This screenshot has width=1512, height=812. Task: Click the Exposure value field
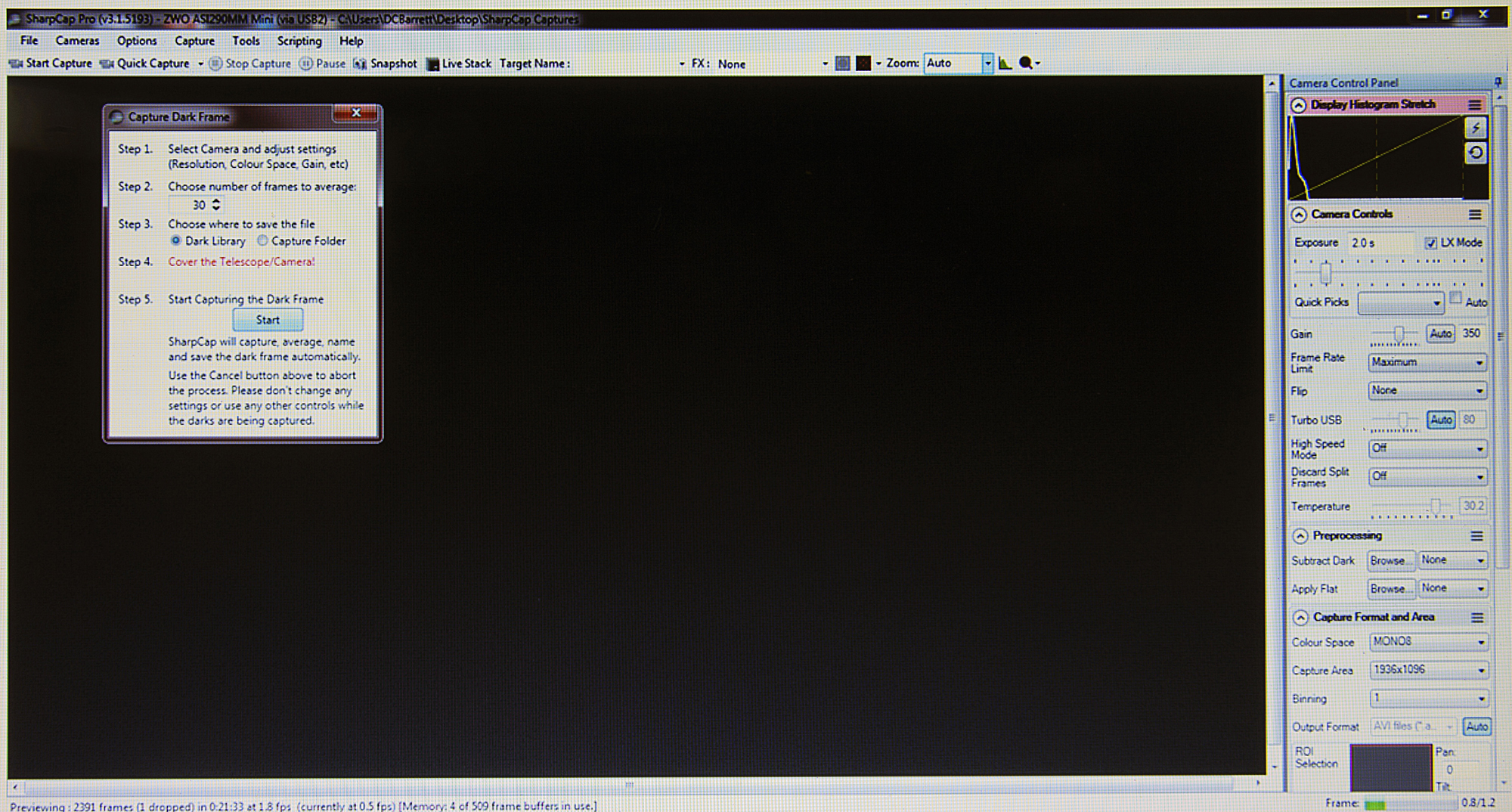coord(1381,243)
